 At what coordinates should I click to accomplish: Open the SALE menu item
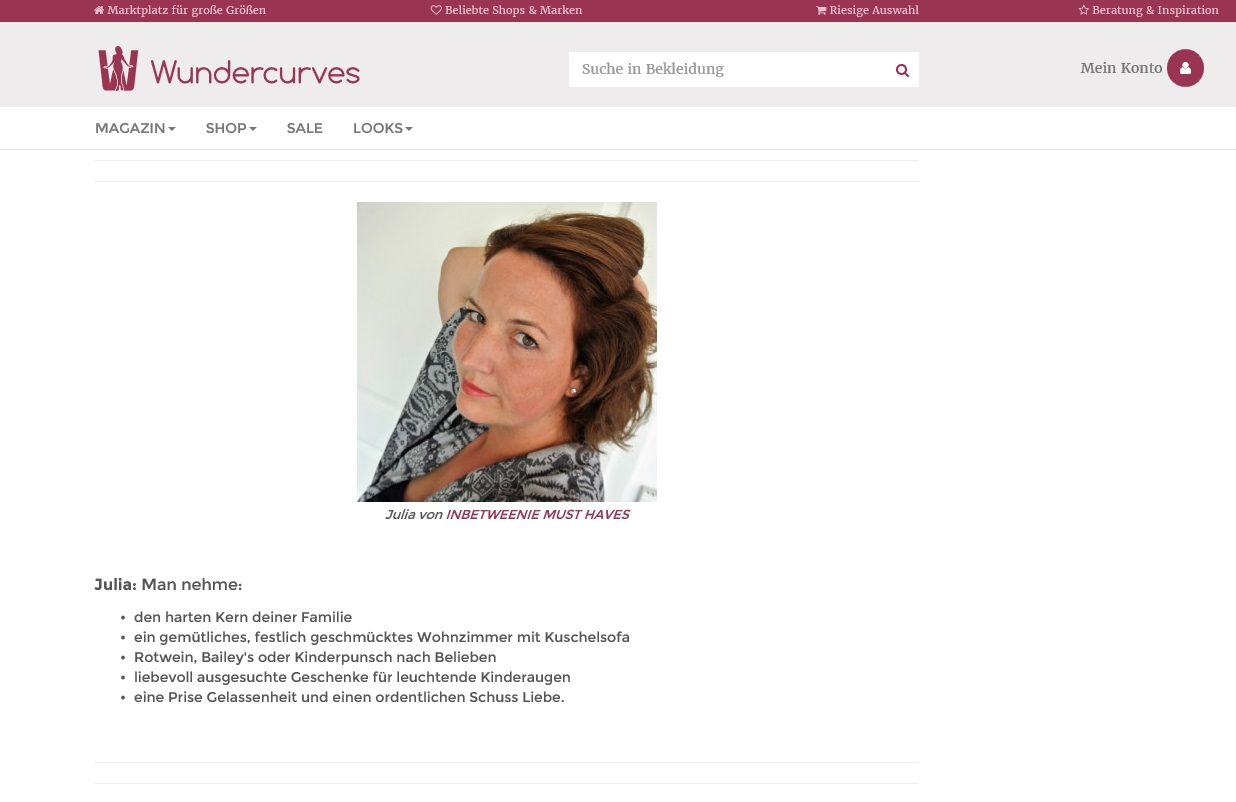click(x=305, y=128)
